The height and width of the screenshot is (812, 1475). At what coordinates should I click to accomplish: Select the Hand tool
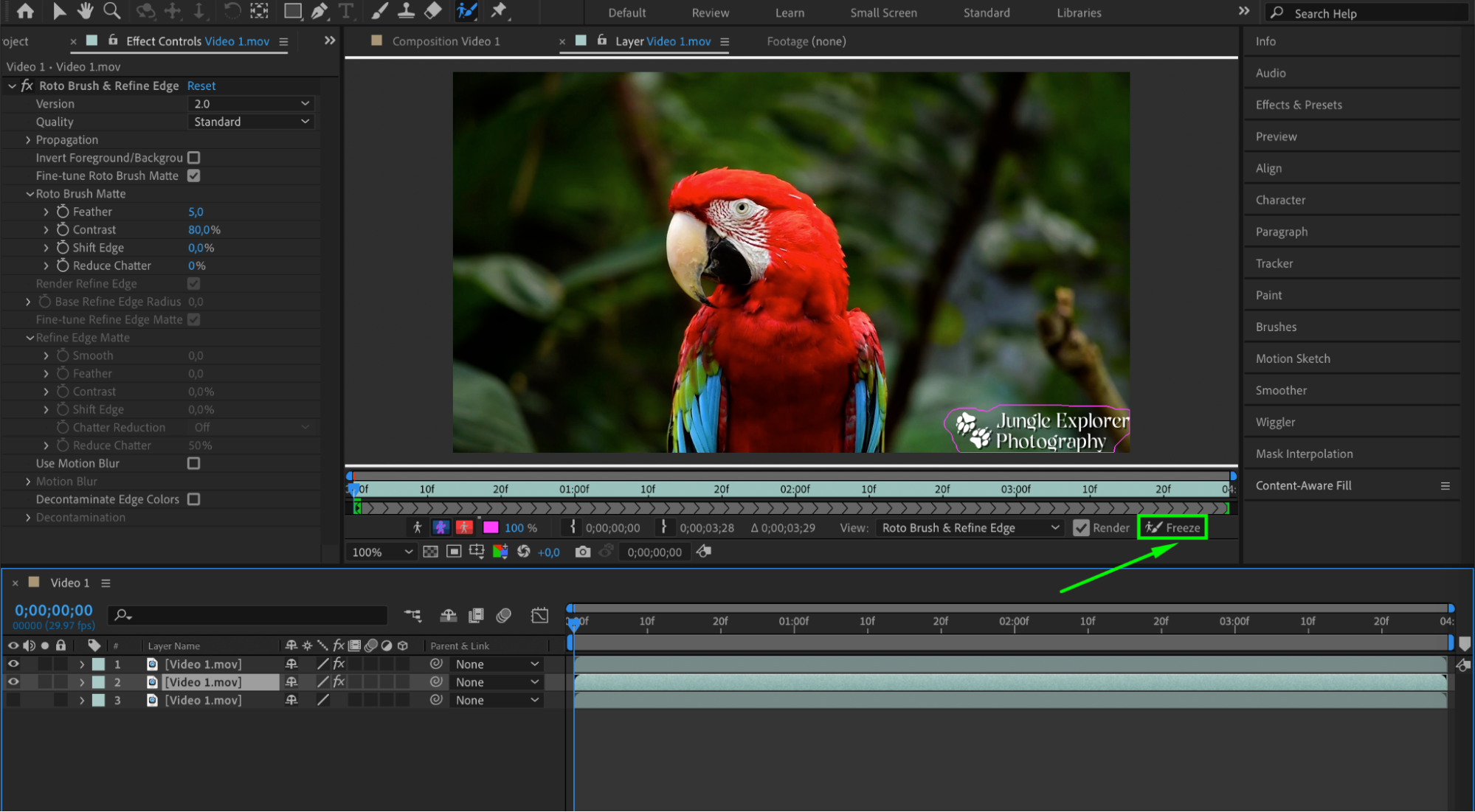click(x=85, y=11)
